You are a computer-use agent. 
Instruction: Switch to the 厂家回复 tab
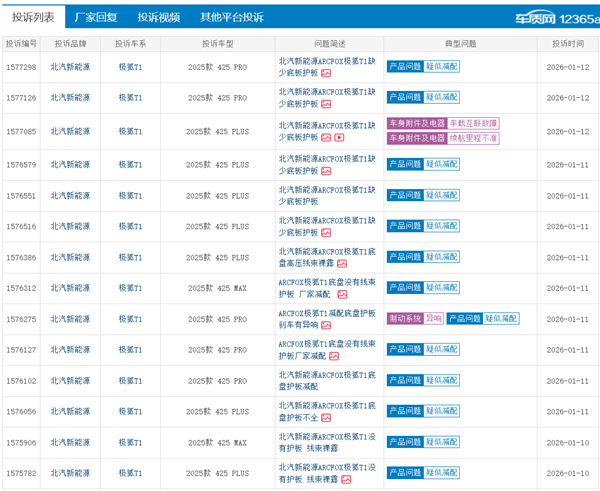[x=96, y=17]
